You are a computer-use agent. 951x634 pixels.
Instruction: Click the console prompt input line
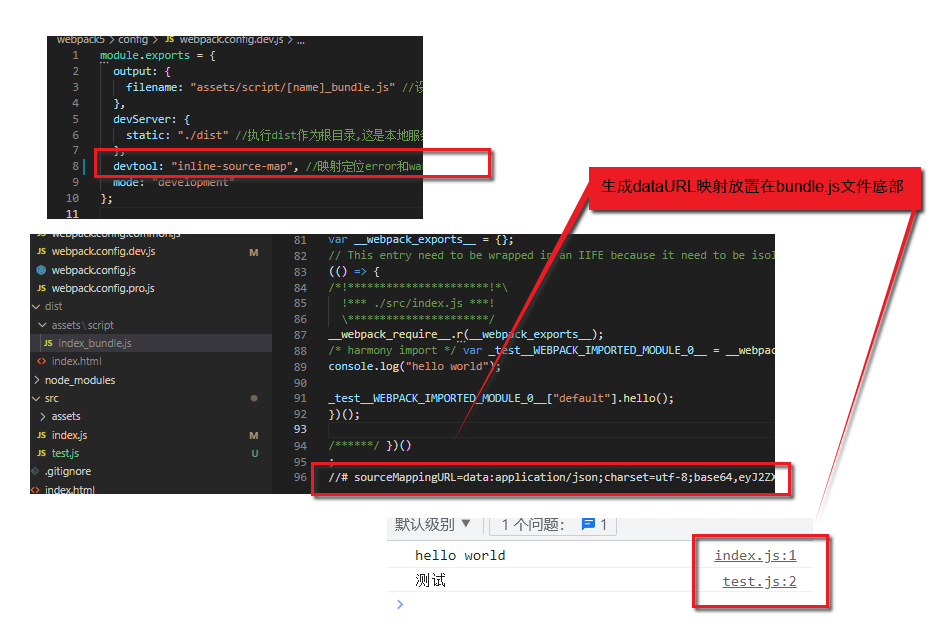pos(600,604)
